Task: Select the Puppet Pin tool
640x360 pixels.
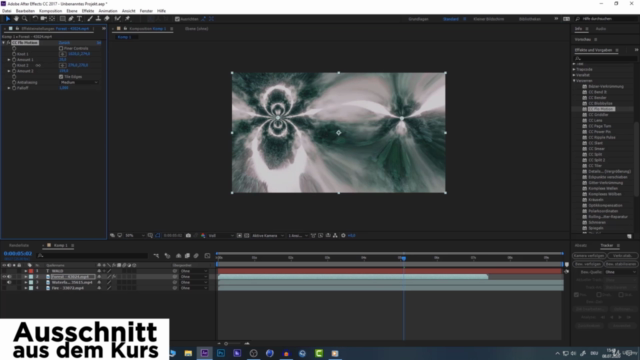Action: tap(127, 19)
